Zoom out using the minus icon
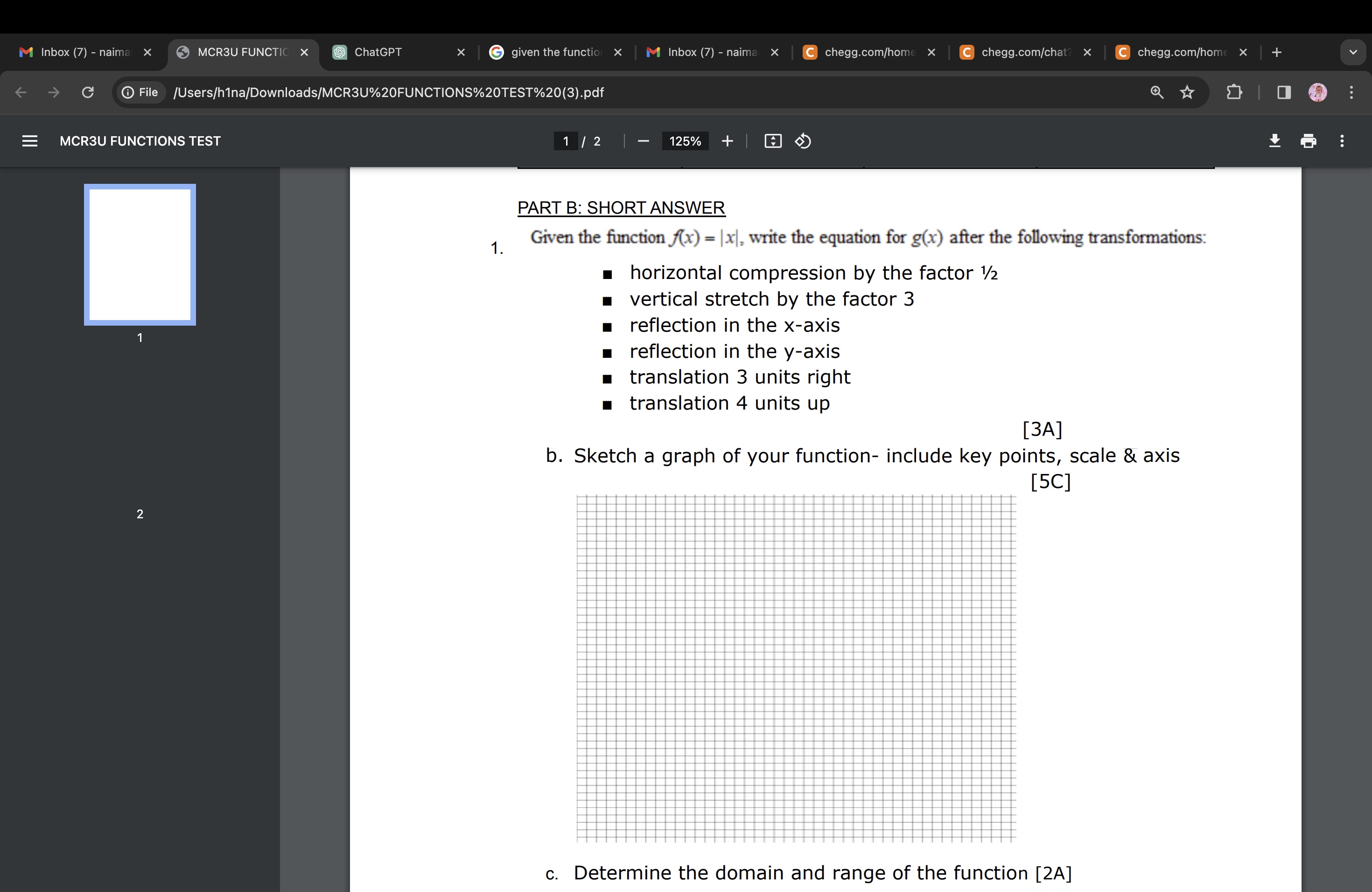 click(644, 141)
